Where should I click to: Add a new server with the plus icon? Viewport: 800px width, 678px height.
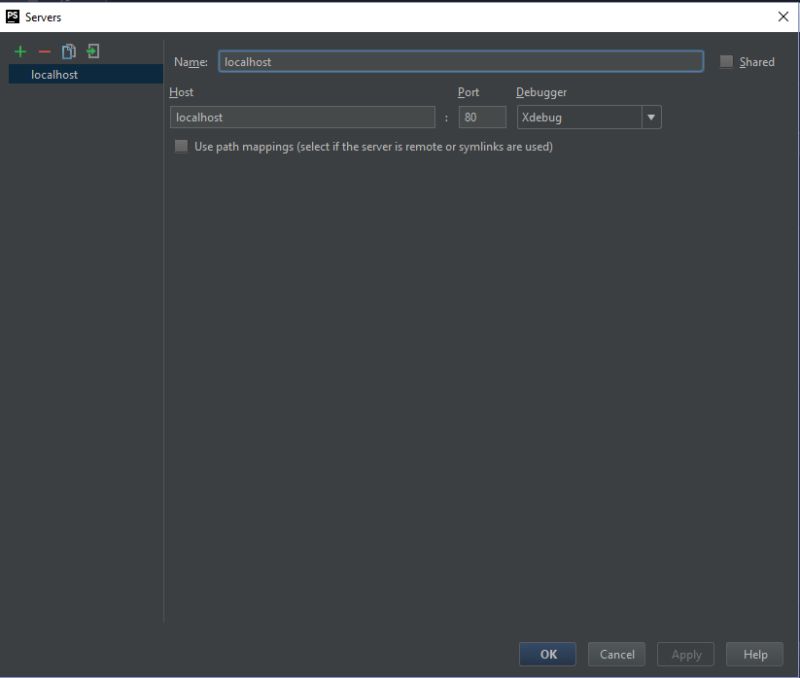coord(20,52)
